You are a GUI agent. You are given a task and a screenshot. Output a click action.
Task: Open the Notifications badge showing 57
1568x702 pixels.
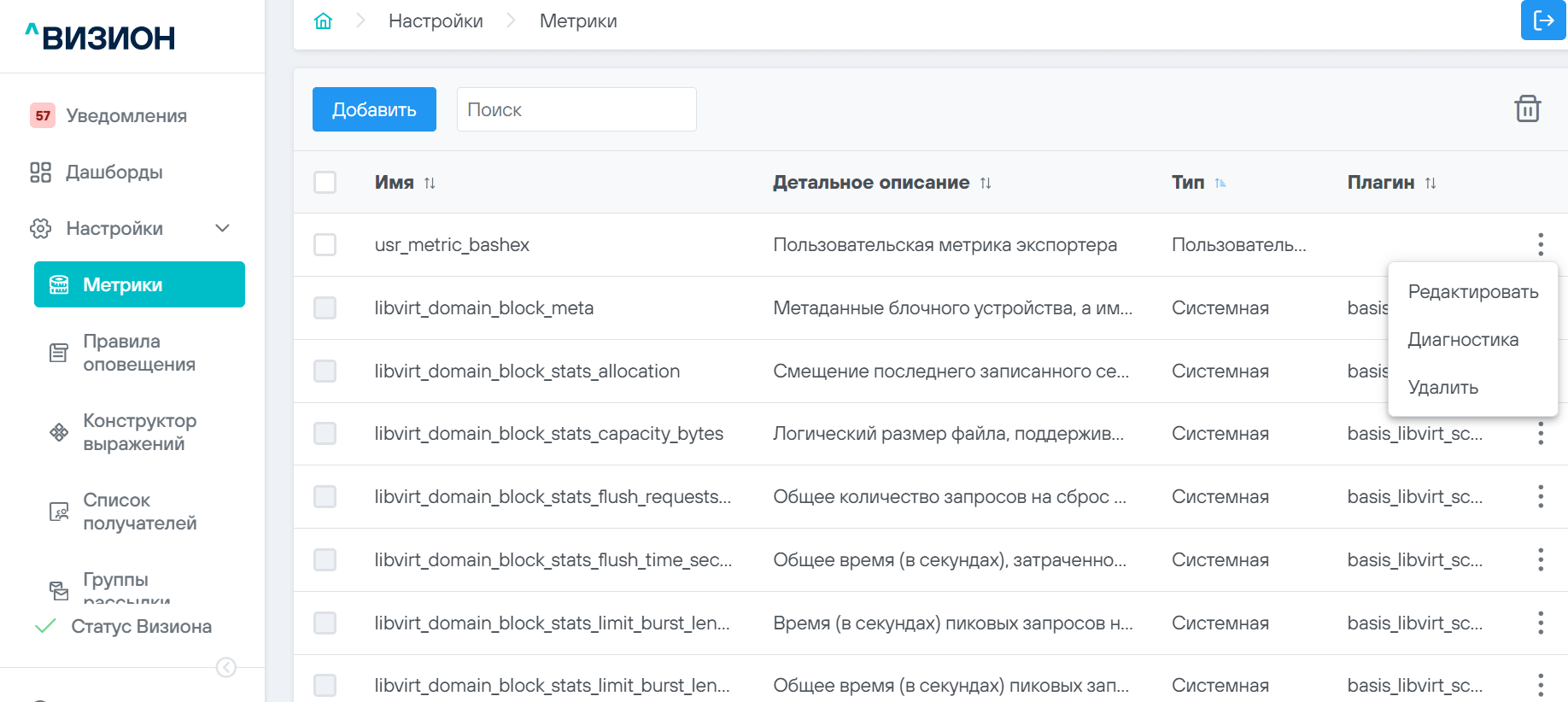(x=43, y=115)
